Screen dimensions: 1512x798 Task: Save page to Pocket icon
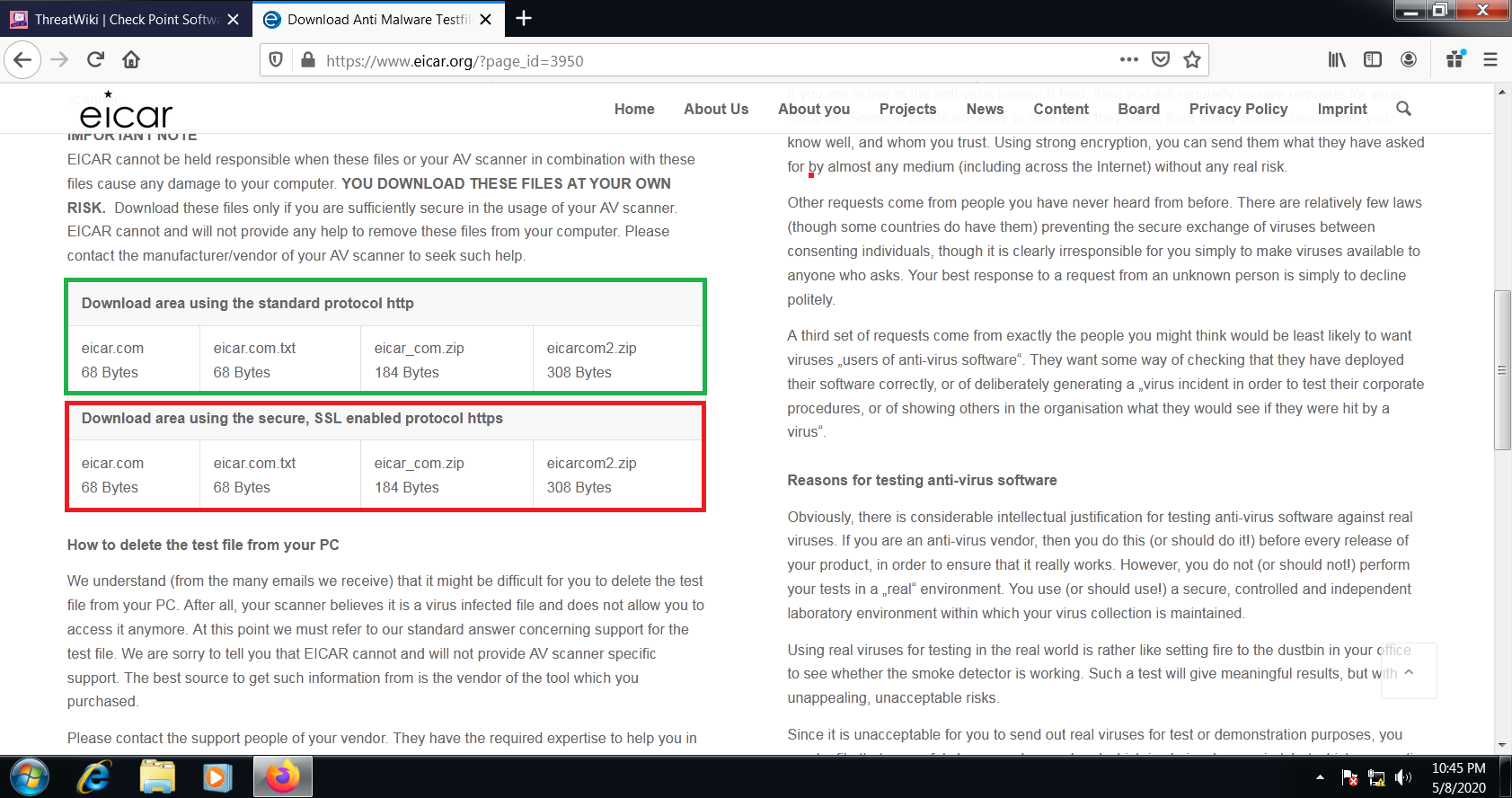[1161, 60]
